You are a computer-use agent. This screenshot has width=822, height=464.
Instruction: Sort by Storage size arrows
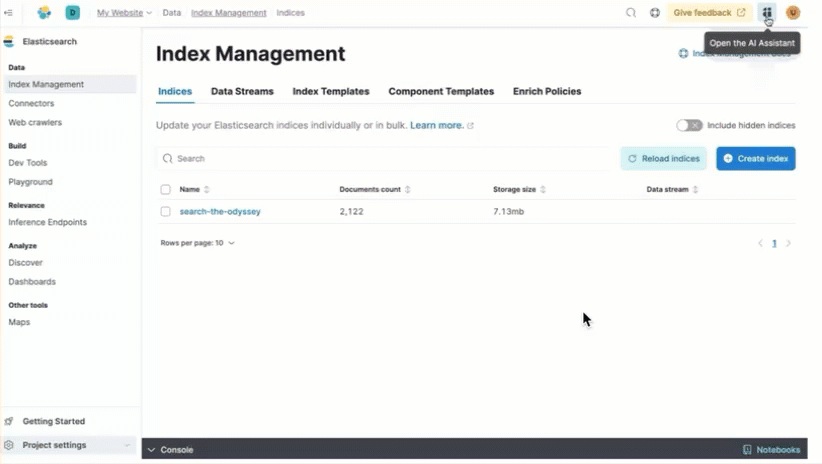point(543,189)
